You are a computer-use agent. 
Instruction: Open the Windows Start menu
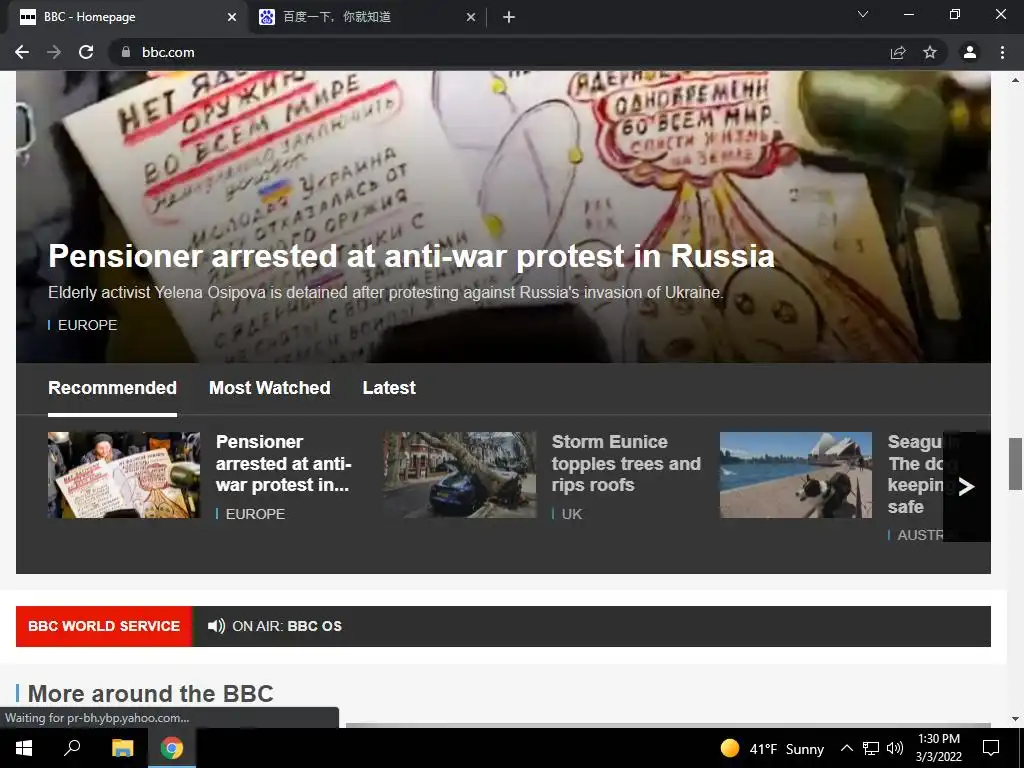tap(24, 748)
